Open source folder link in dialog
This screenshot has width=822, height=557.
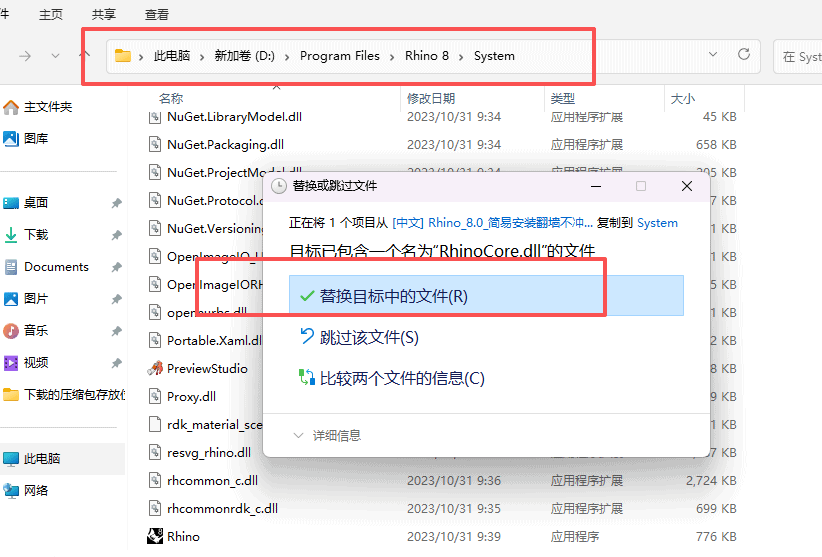492,223
